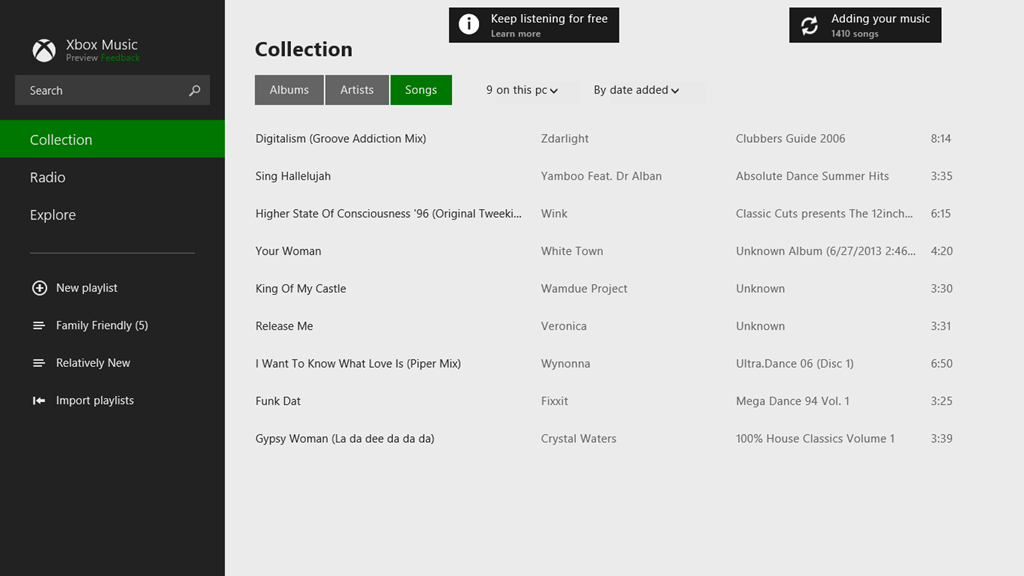Select song Gypsy Woman (La da dee da da da)
The height and width of the screenshot is (576, 1024).
(345, 439)
